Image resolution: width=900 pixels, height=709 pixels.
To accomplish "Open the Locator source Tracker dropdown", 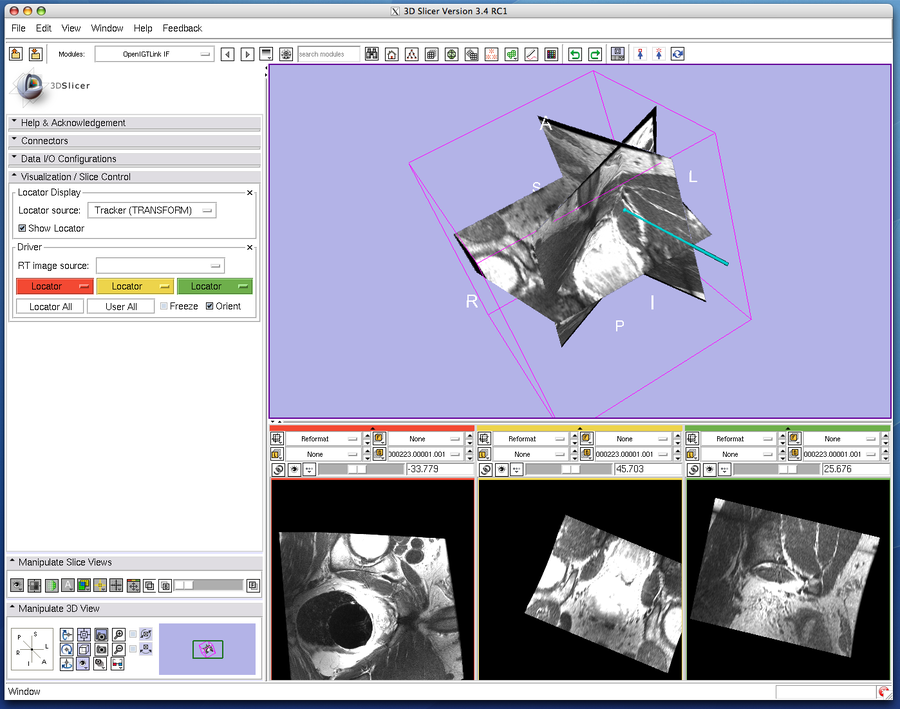I will point(150,210).
